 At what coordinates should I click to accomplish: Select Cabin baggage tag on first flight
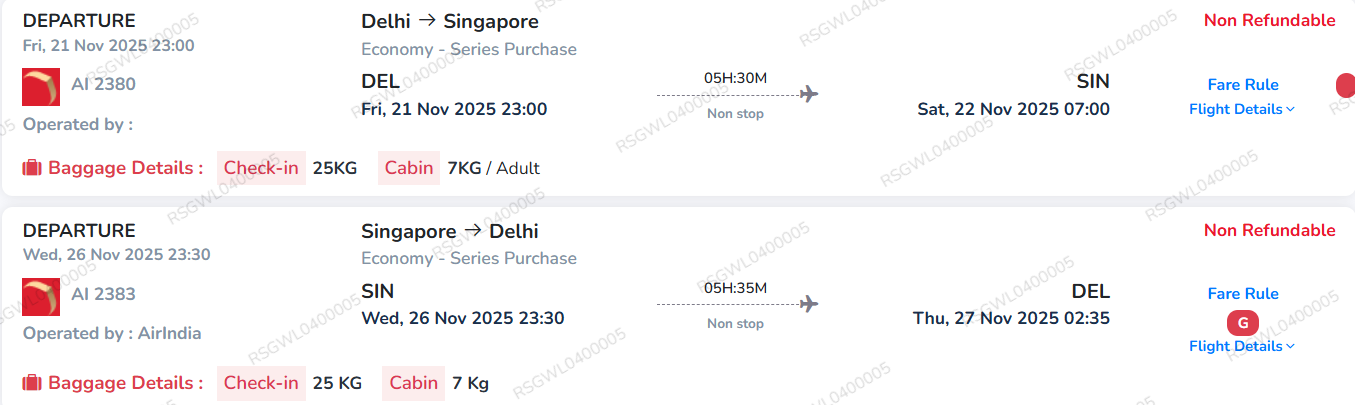409,168
